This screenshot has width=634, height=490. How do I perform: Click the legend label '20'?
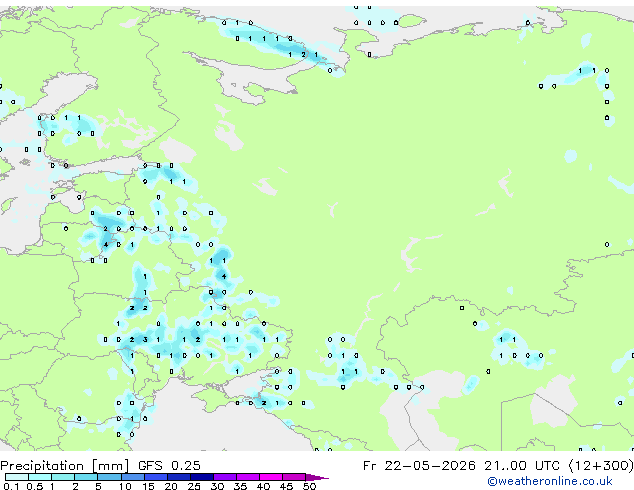171,486
